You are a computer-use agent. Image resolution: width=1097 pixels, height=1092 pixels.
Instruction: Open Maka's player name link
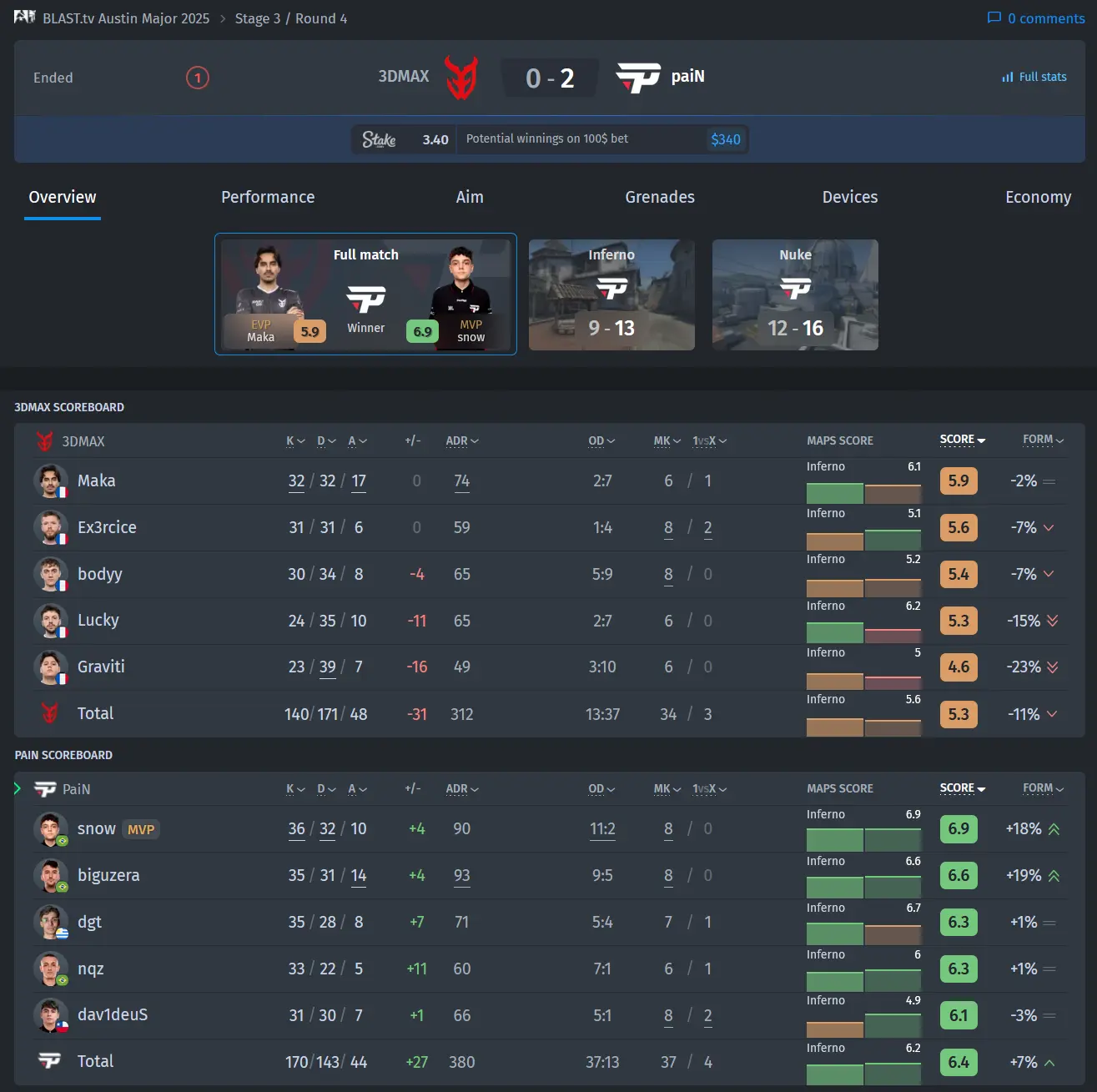(x=97, y=481)
